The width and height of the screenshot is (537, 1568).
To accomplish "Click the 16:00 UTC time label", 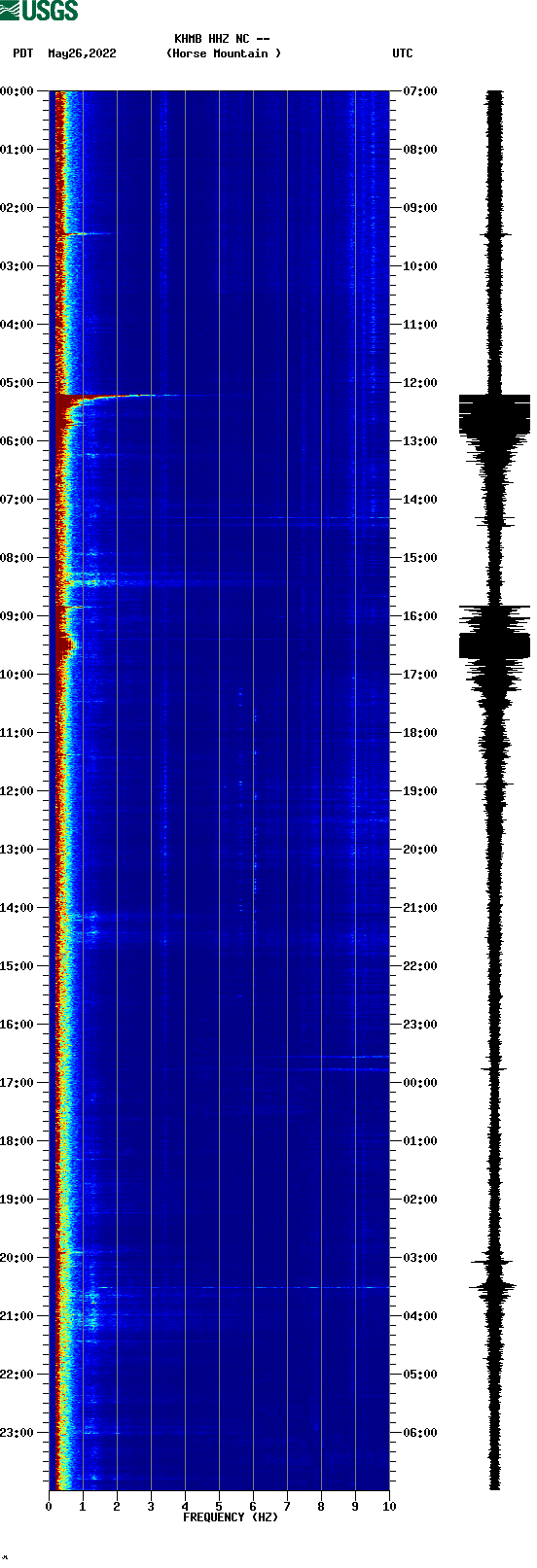I will (420, 616).
